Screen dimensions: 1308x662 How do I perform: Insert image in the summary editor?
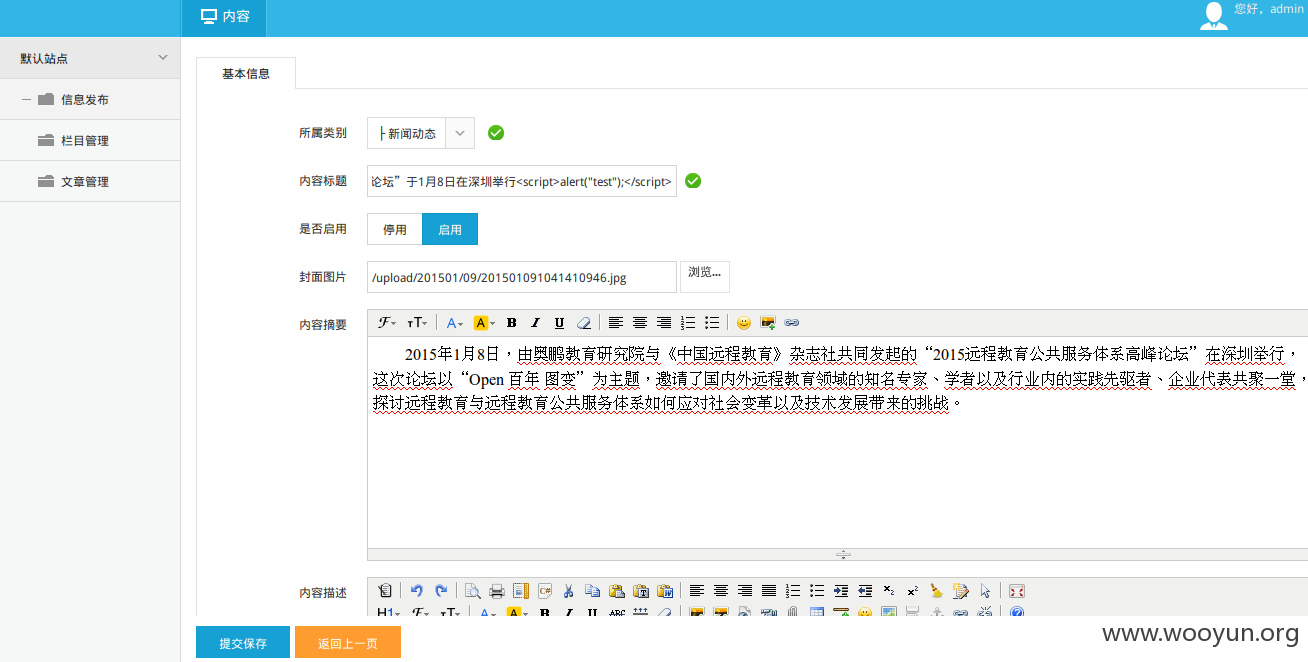click(x=768, y=323)
